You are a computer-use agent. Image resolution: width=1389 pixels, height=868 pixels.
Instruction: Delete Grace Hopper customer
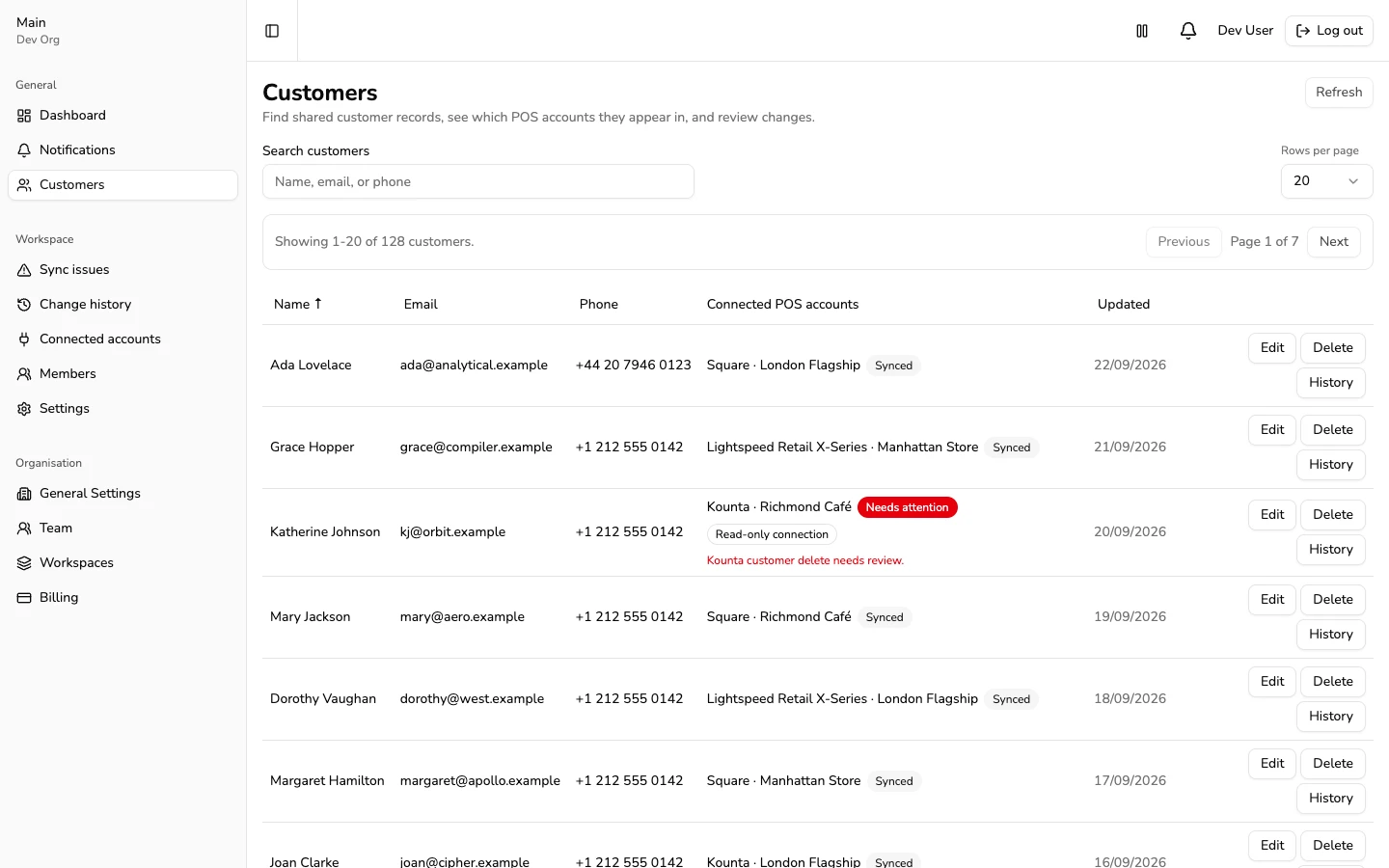pyautogui.click(x=1333, y=430)
